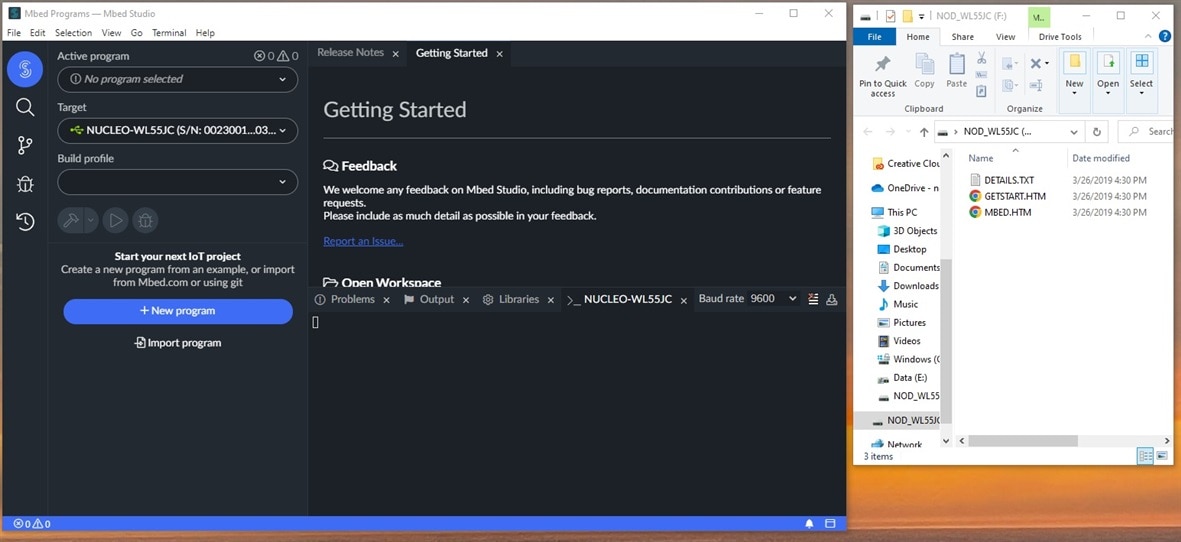Screen dimensions: 1181x542
Task: Open the File menu in Mbed Studio
Action: (14, 33)
